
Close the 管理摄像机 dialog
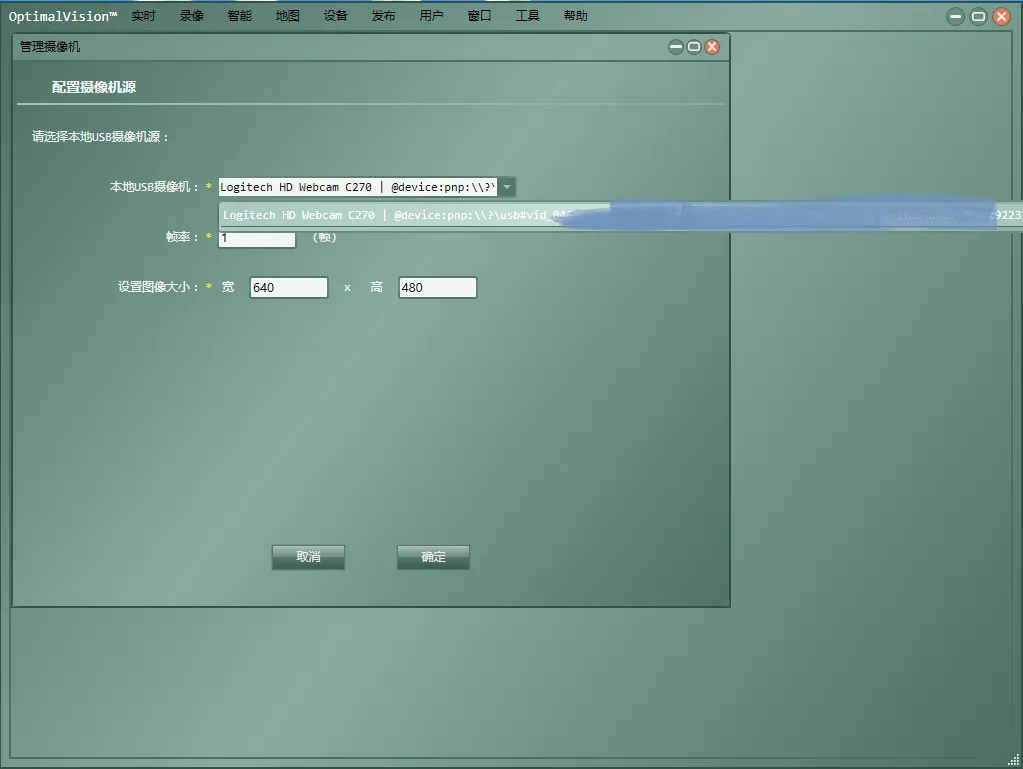point(712,47)
